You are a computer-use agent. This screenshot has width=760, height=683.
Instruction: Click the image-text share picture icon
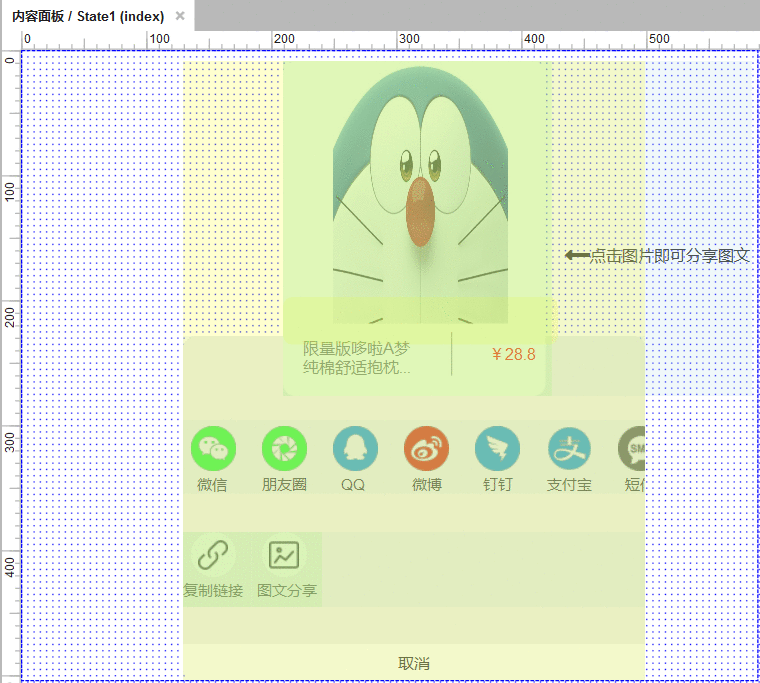coord(284,555)
